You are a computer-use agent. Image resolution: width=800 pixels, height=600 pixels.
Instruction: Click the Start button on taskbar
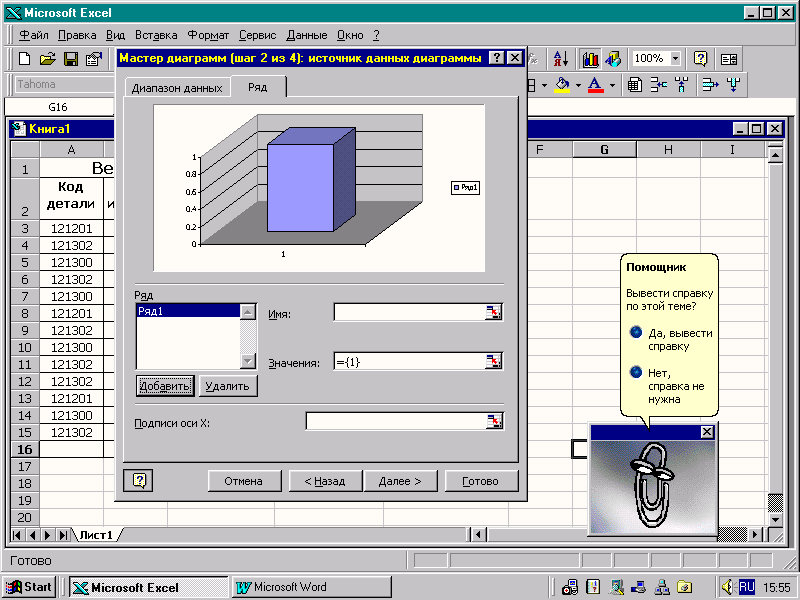(x=30, y=587)
